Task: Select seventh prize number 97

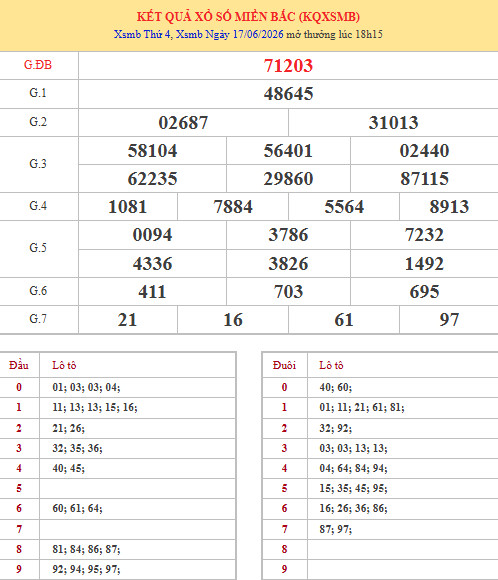Action: point(449,320)
